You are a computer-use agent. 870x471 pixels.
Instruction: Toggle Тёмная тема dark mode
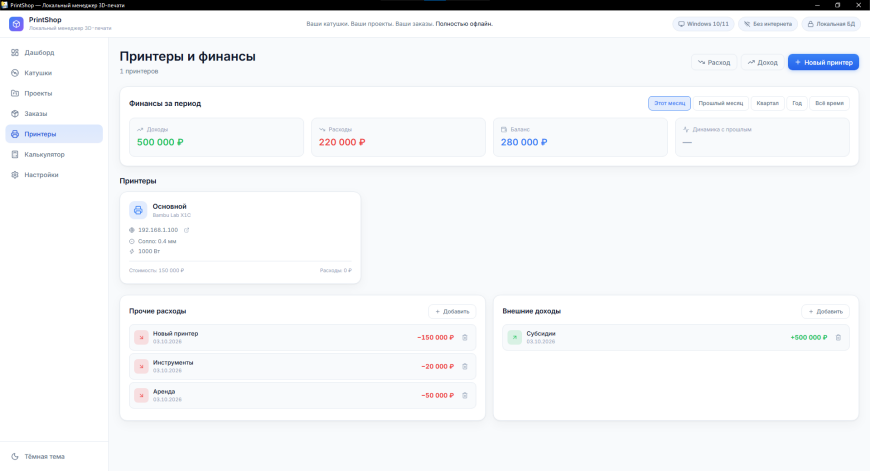click(x=54, y=457)
